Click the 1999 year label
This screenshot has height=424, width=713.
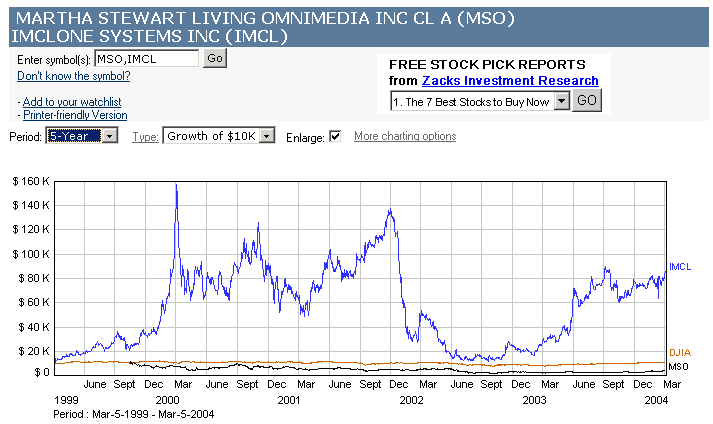[66, 400]
